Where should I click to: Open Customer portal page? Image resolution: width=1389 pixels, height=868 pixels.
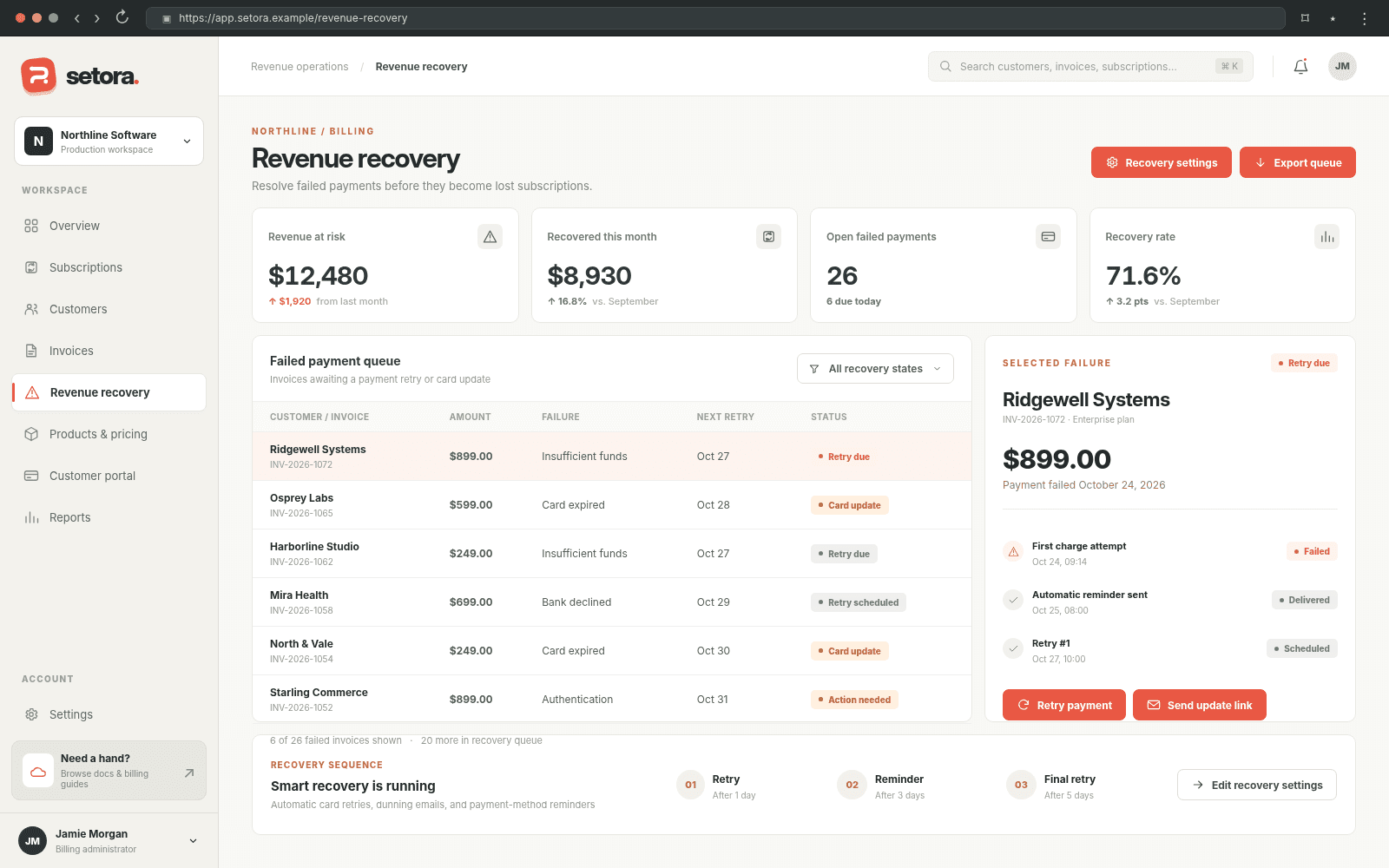[109, 476]
